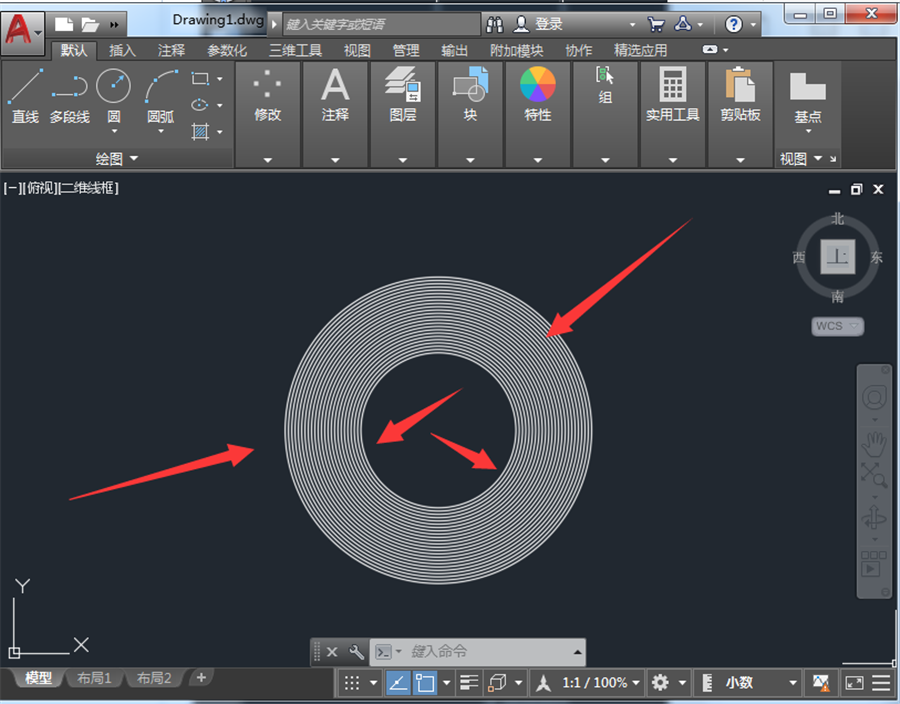Open the Arc tool options arrow
The image size is (900, 704).
coord(161,131)
